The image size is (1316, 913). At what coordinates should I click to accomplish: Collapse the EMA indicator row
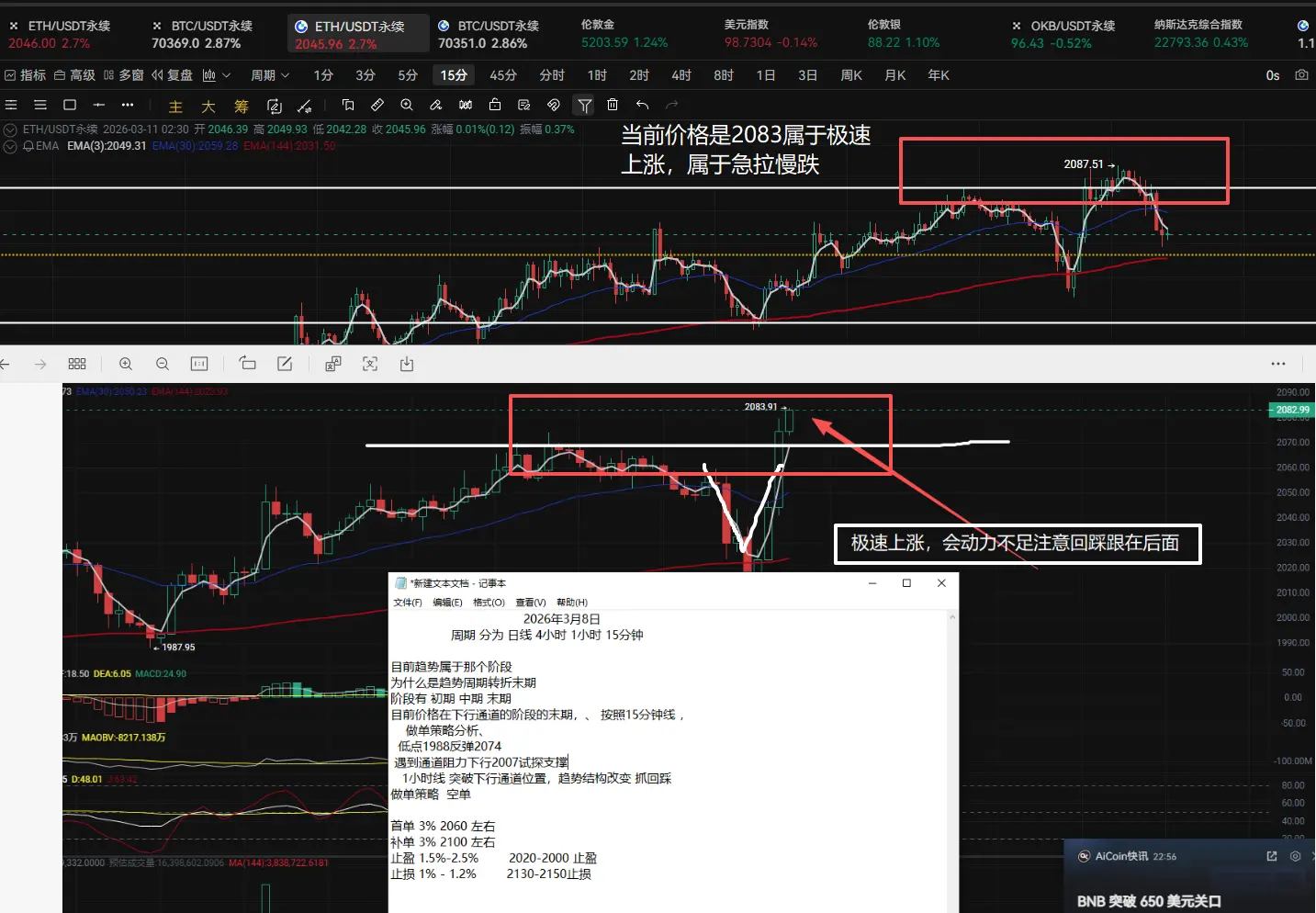[10, 146]
